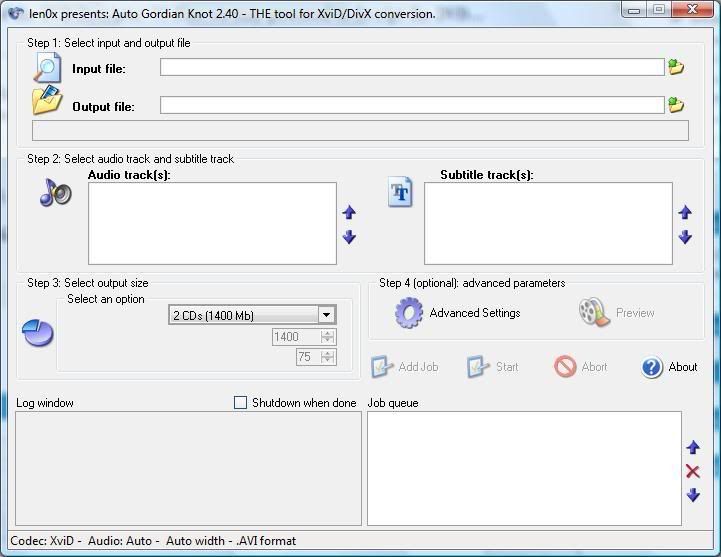Click the About question mark icon
This screenshot has height=557, width=721.
(652, 367)
